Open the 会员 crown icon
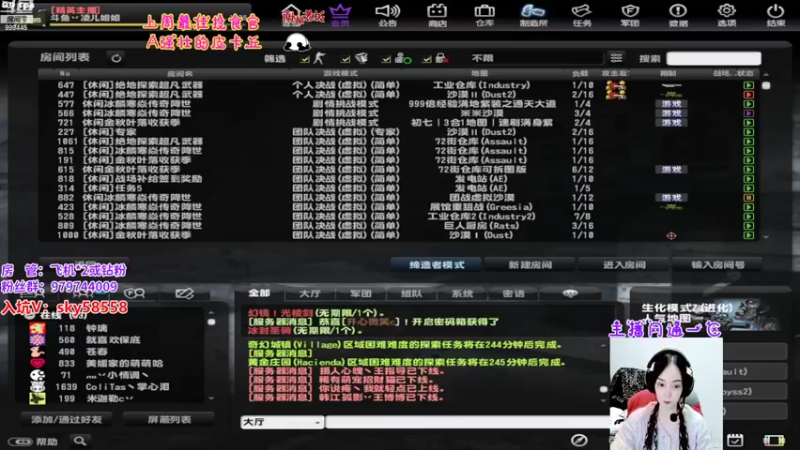Image resolution: width=800 pixels, height=450 pixels. pos(340,14)
